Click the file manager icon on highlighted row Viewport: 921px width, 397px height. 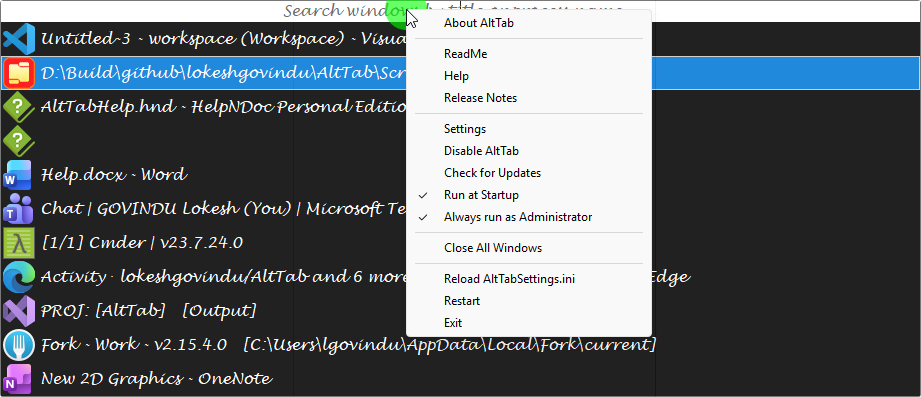click(x=19, y=73)
